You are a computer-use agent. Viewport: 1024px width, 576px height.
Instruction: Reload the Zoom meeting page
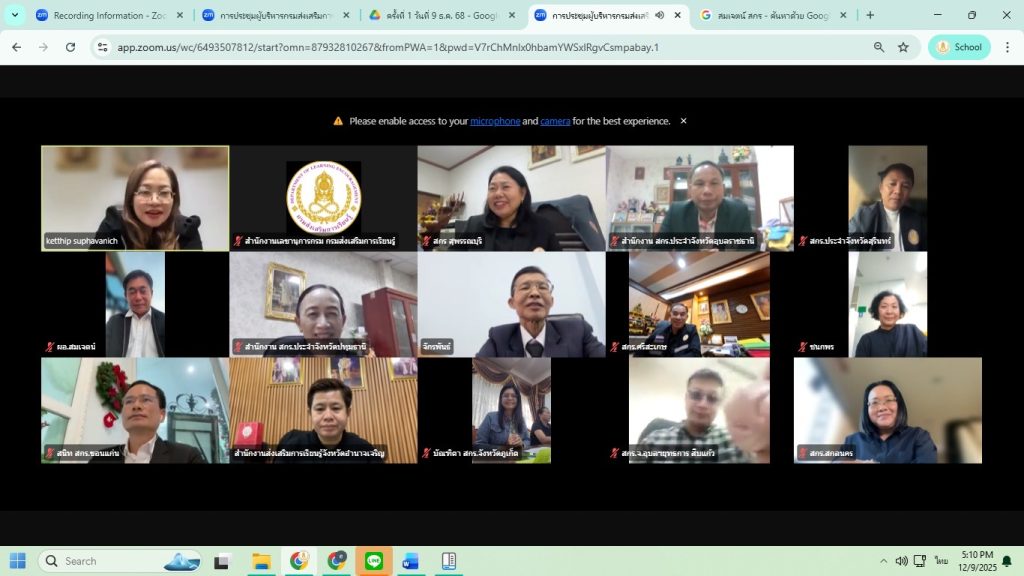[x=70, y=47]
